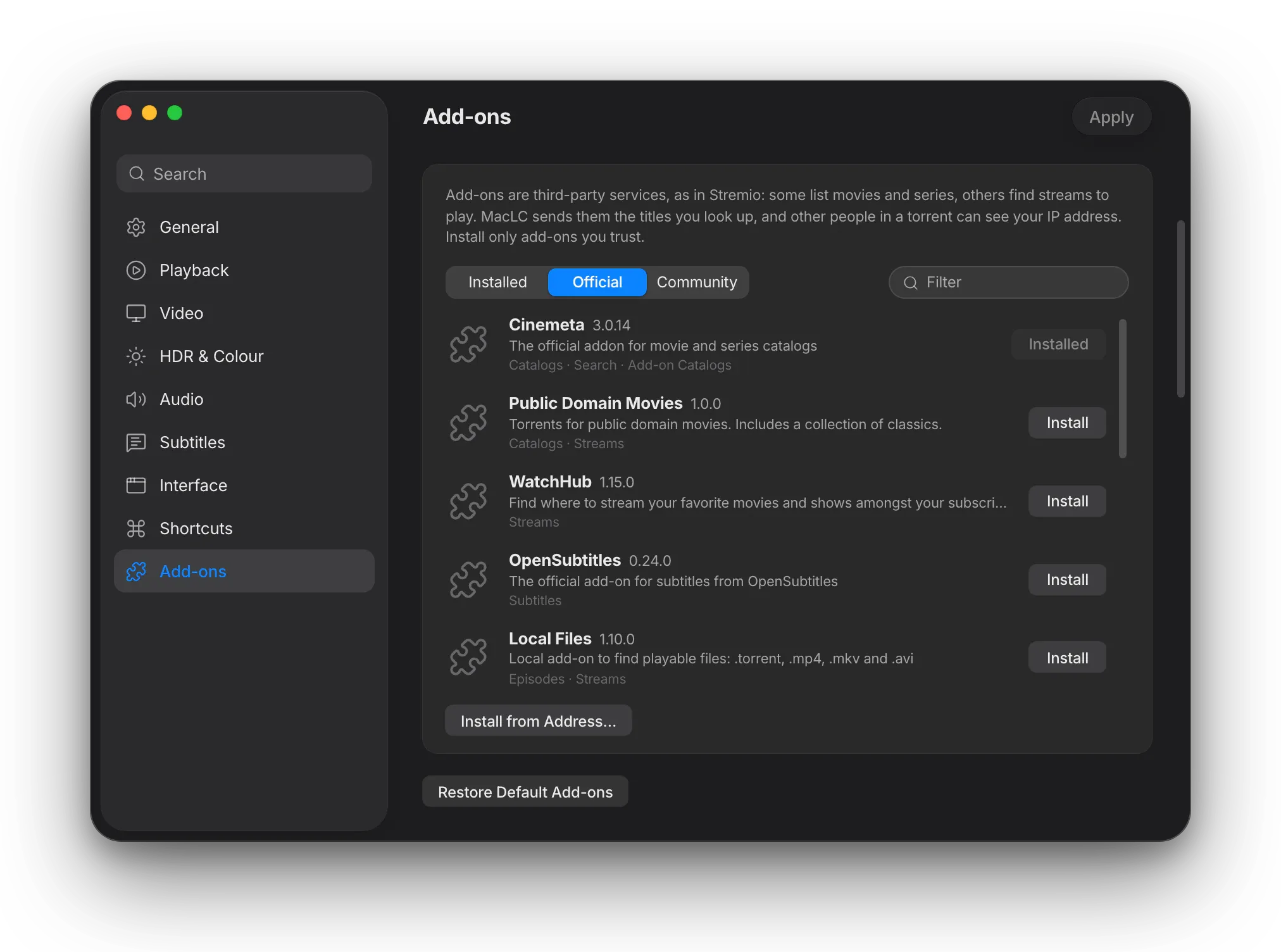
Task: Click the settings page scrollbar
Action: 1181,309
